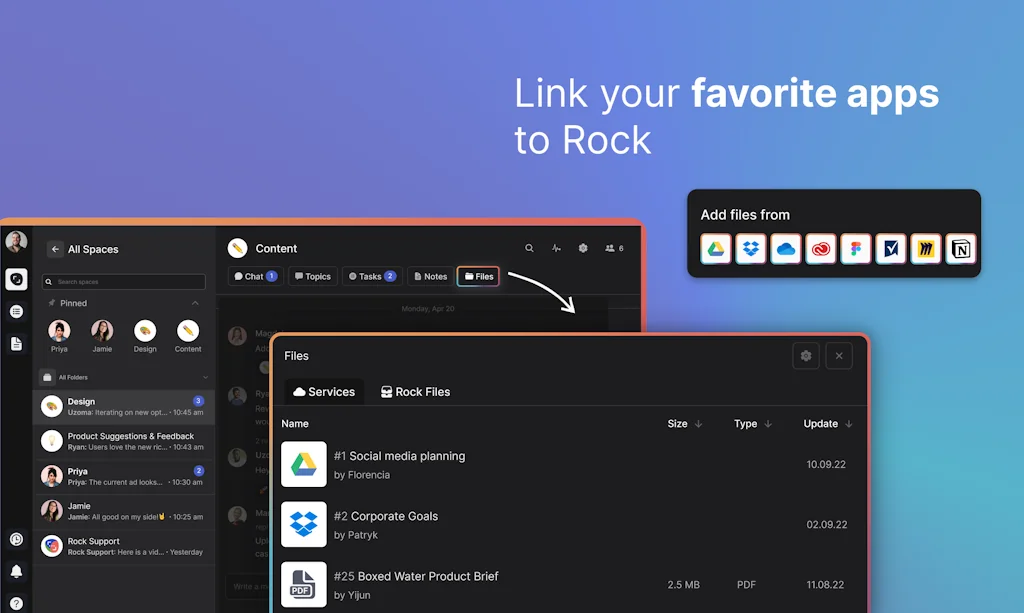Add files from OneDrive

[786, 248]
